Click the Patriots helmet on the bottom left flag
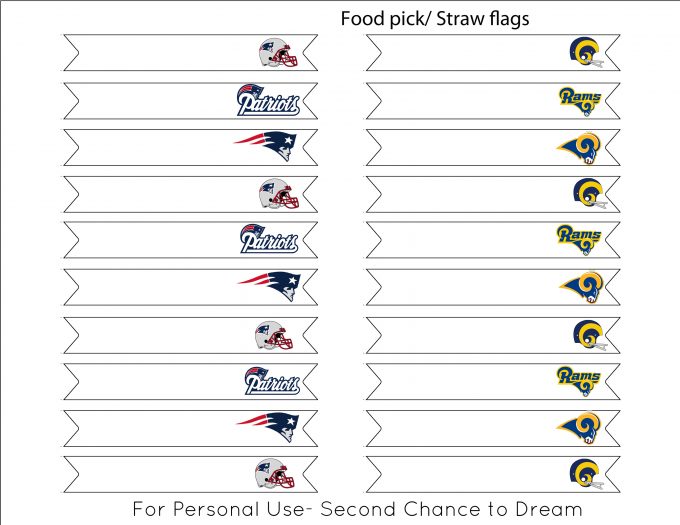The height and width of the screenshot is (525, 680). (x=275, y=473)
